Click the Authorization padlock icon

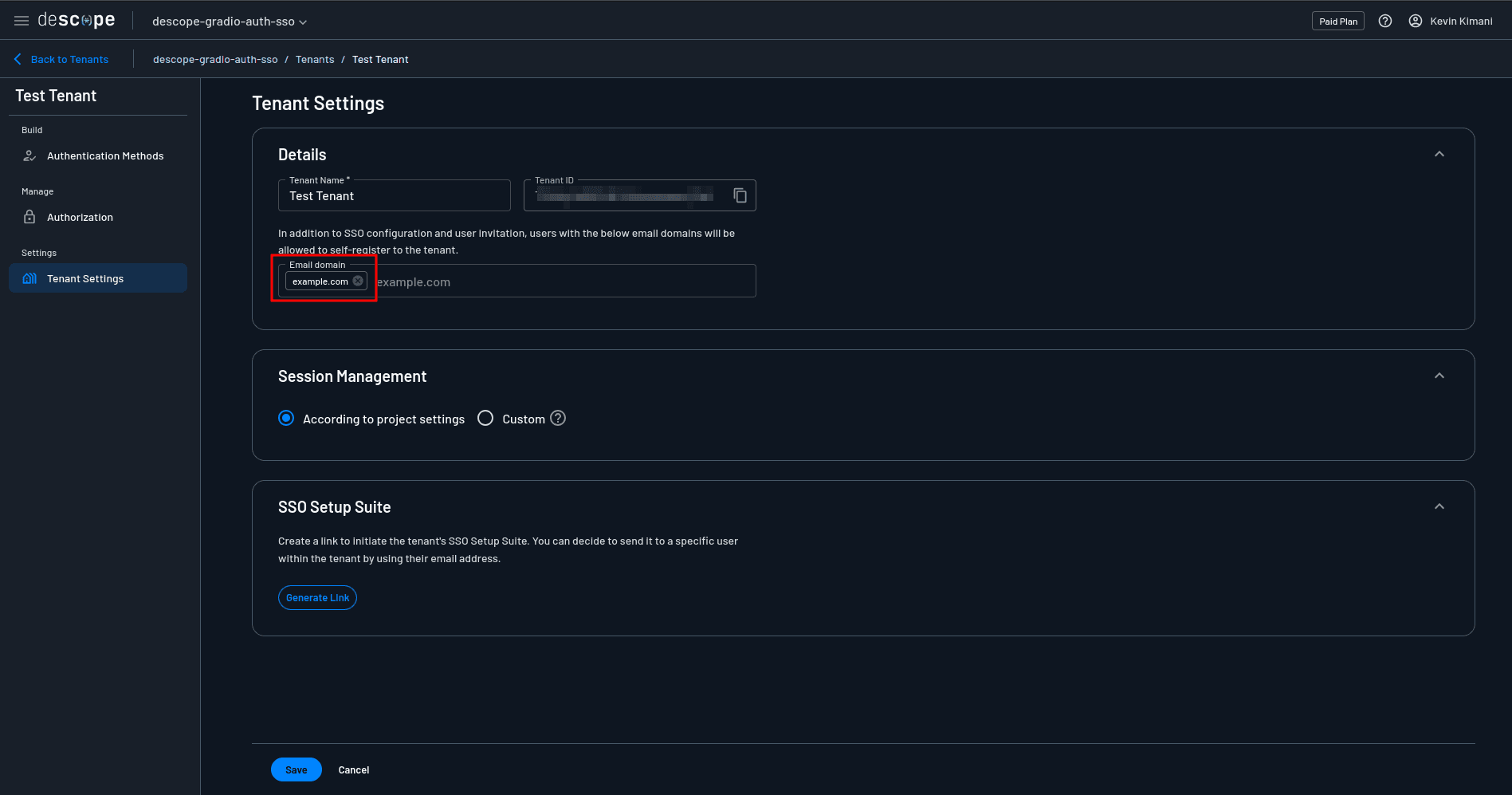pyautogui.click(x=29, y=216)
